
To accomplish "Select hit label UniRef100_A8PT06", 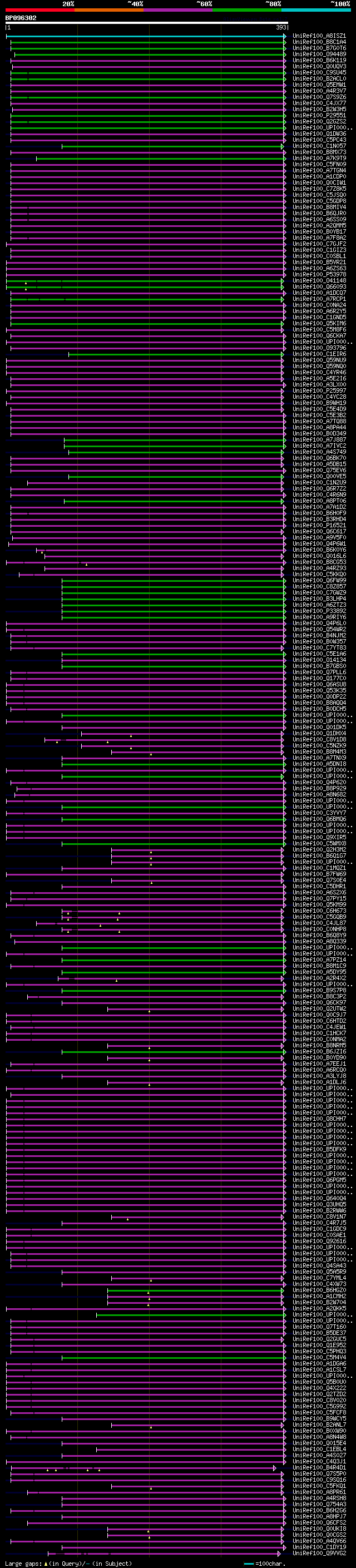I will point(319,501).
